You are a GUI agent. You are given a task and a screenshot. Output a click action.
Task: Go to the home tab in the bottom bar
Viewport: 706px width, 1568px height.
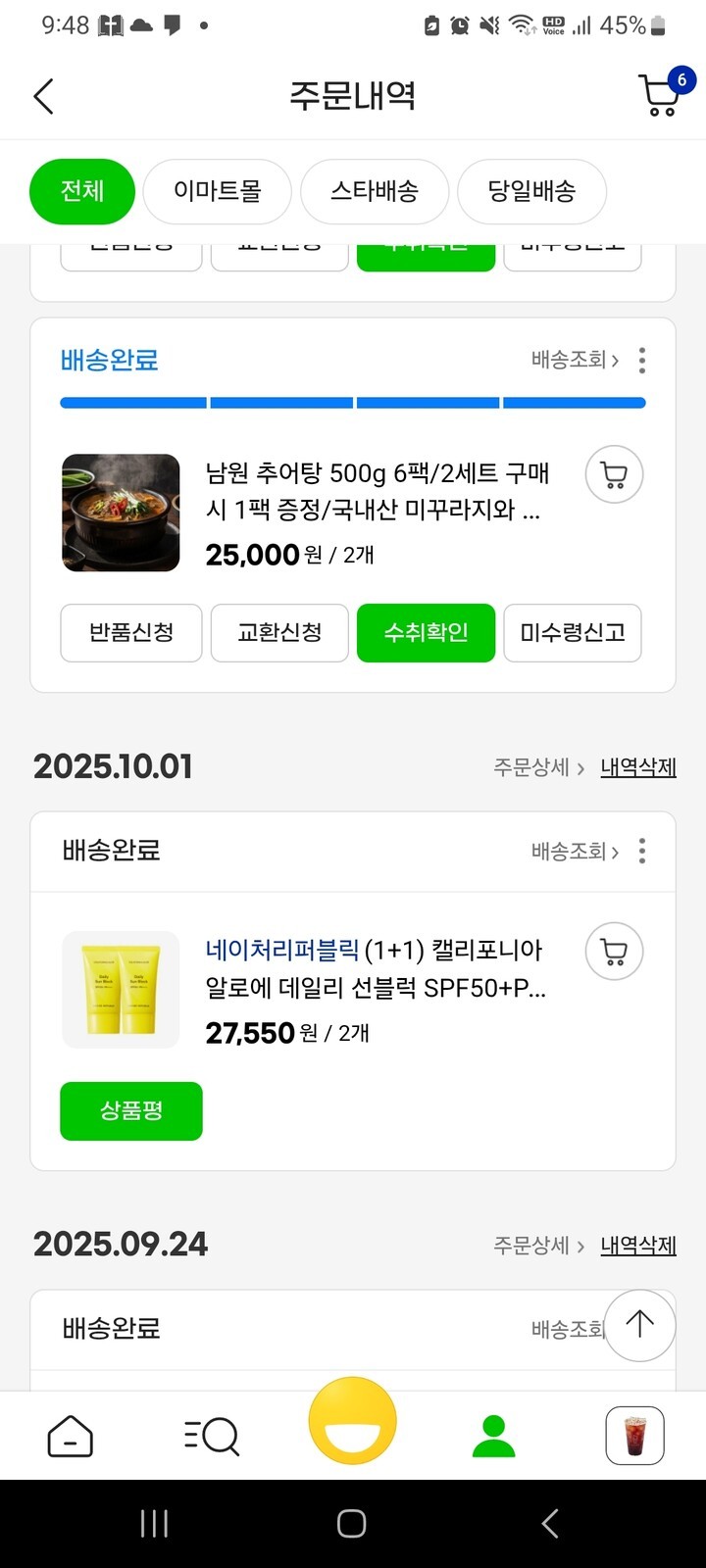pos(71,1437)
